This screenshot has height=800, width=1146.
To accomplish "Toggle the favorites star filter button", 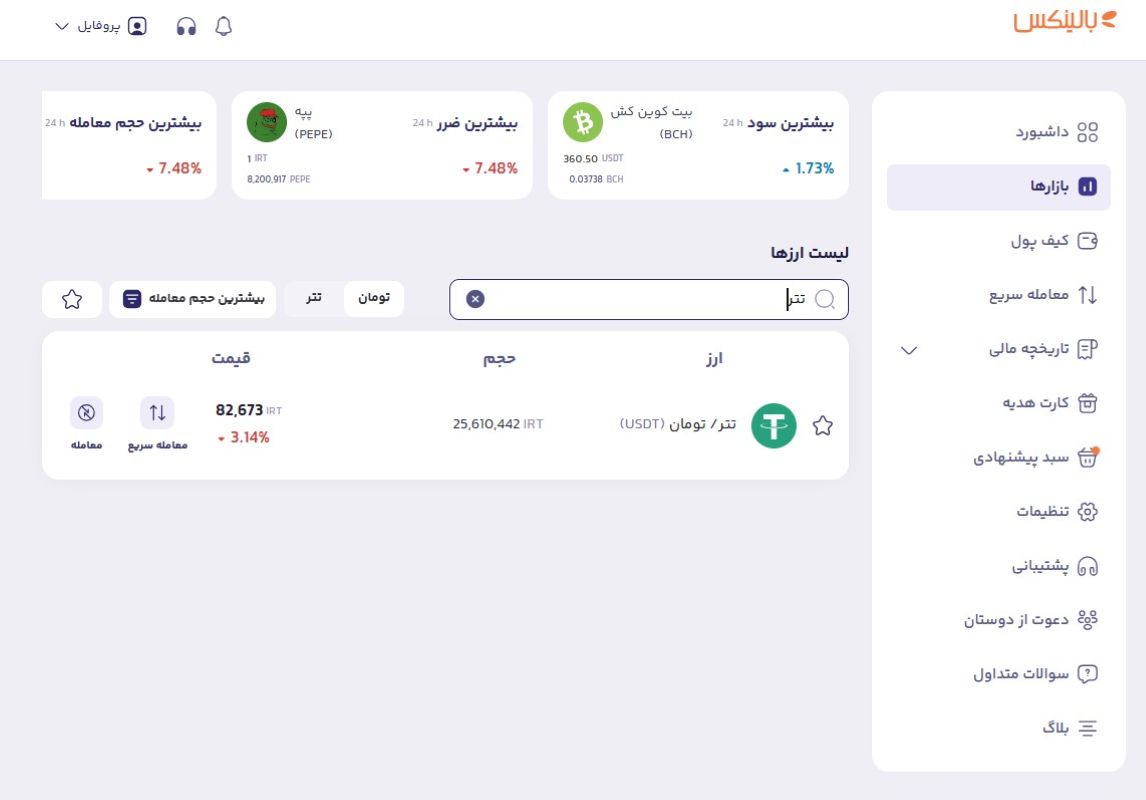I will tap(72, 299).
